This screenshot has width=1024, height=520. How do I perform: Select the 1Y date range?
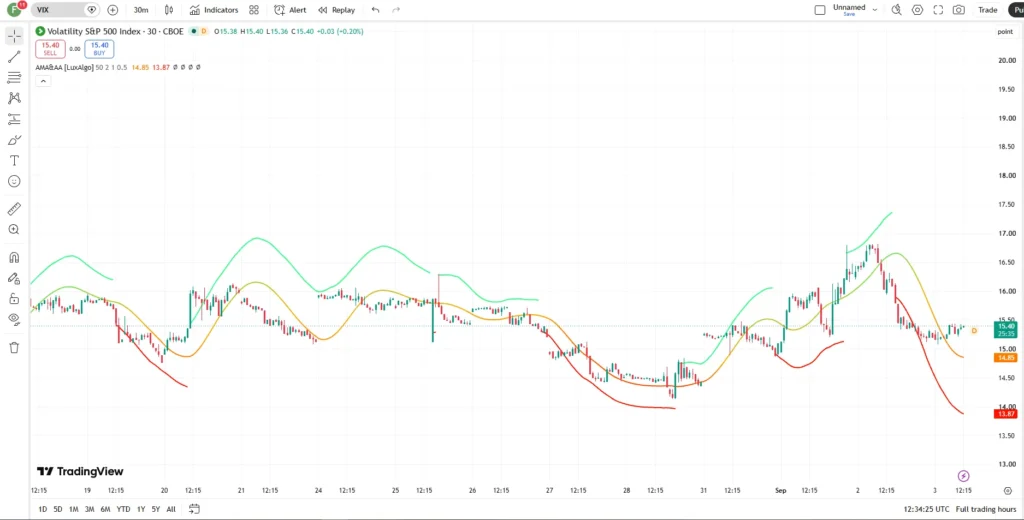[x=141, y=509]
